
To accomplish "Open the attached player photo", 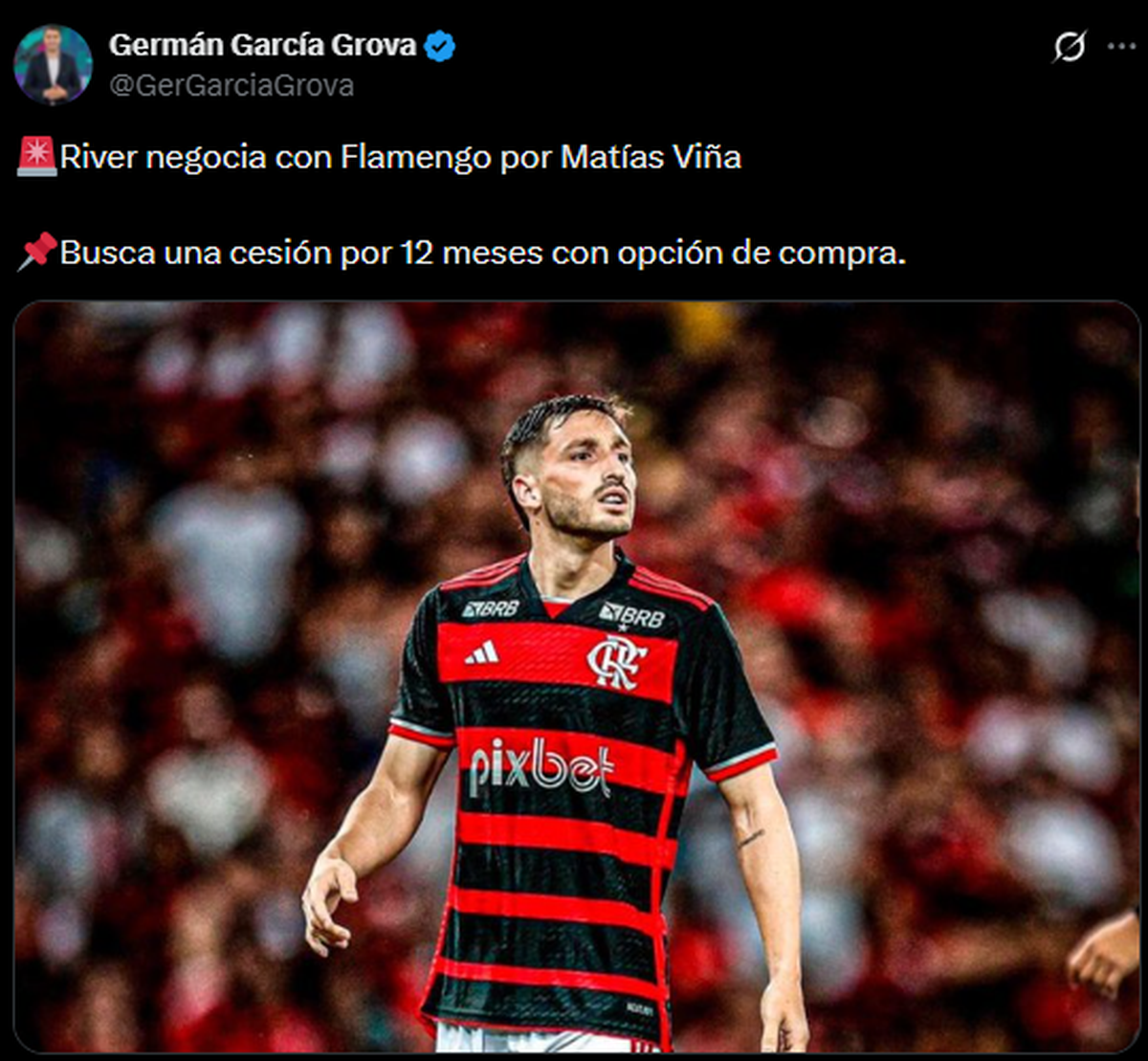I will click(577, 677).
